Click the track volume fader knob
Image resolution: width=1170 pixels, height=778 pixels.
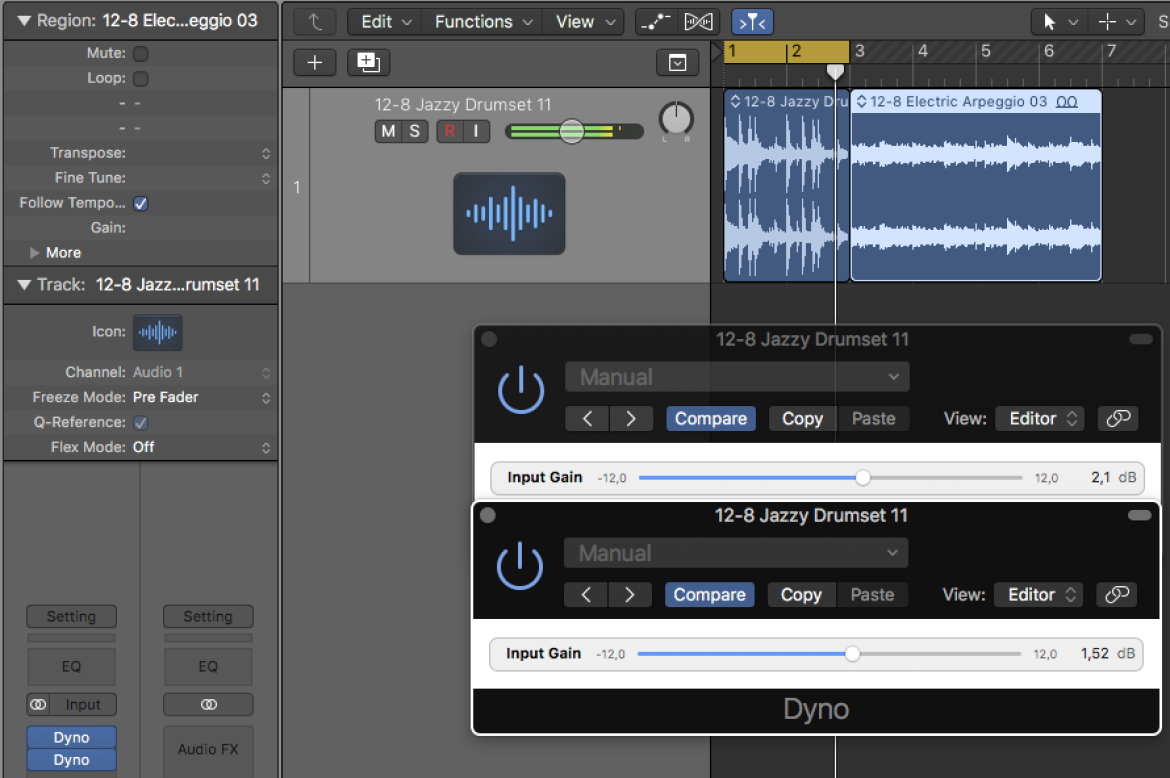[572, 131]
